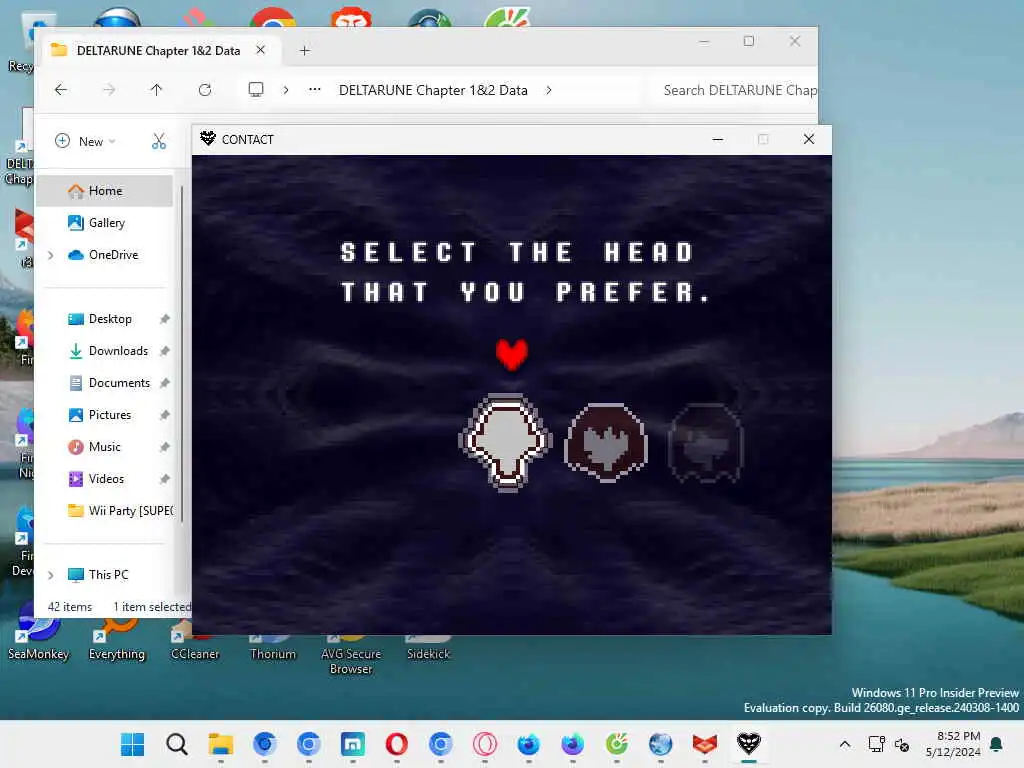Viewport: 1024px width, 768px height.
Task: Select the AVG Secure Browser desktop shortcut
Action: (351, 655)
